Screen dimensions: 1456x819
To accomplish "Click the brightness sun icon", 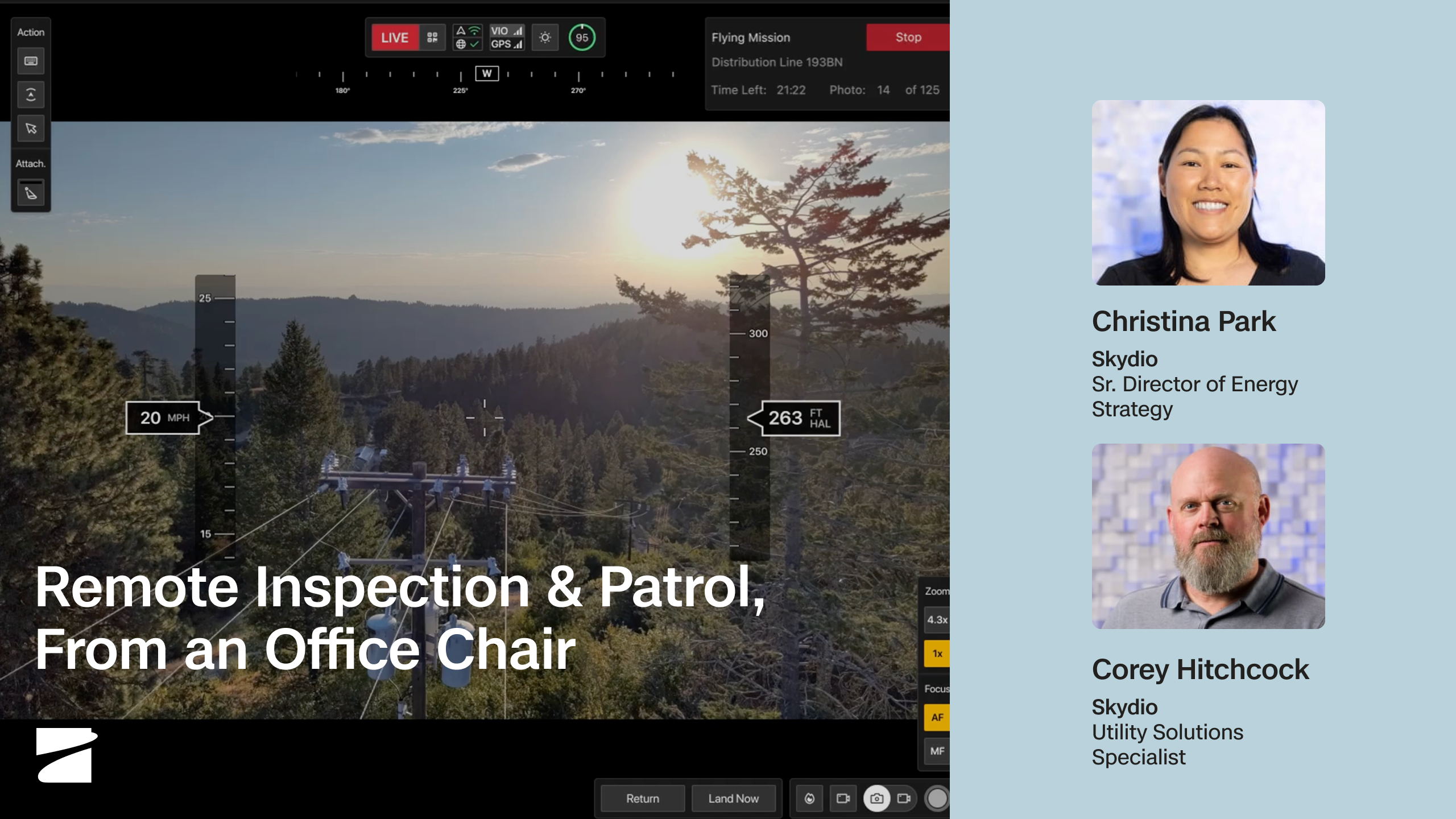I will pos(545,38).
